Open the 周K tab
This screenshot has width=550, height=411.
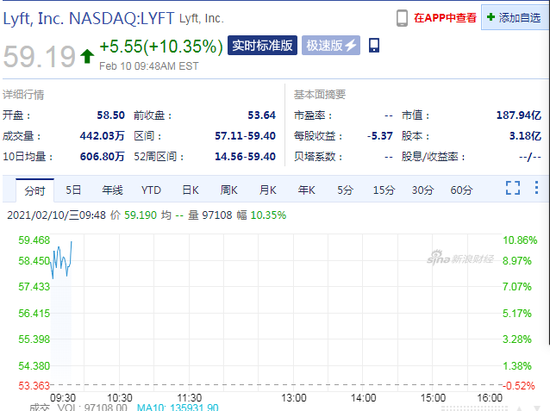pyautogui.click(x=229, y=190)
